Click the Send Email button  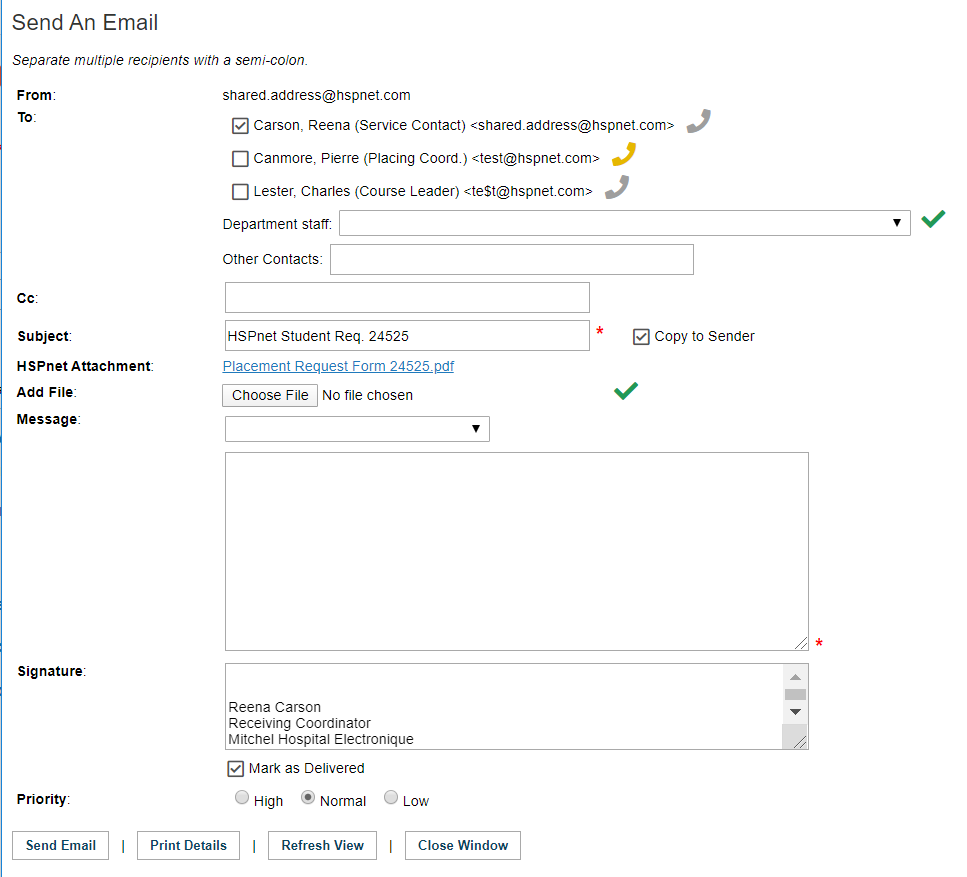[x=60, y=846]
